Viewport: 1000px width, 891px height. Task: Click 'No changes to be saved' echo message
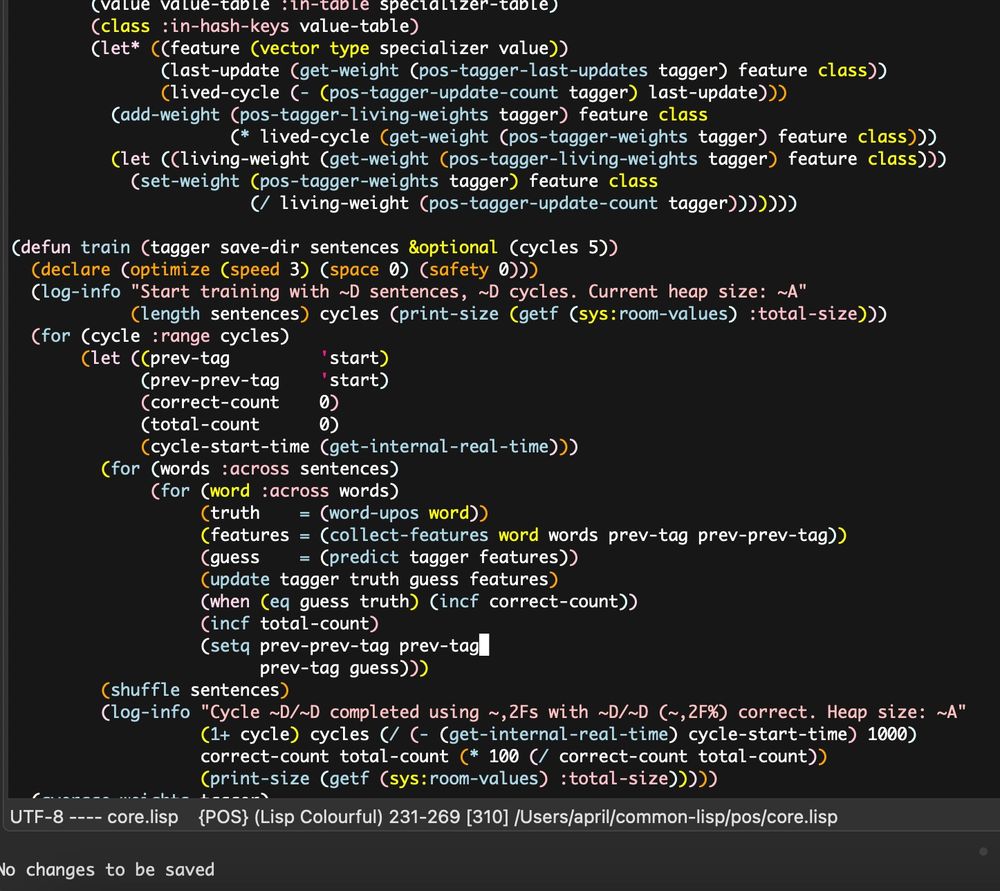[107, 870]
